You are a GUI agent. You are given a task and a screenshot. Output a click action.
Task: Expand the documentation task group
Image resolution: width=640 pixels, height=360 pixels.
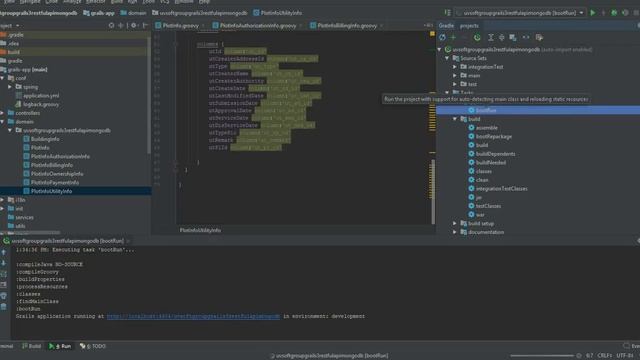[455, 232]
